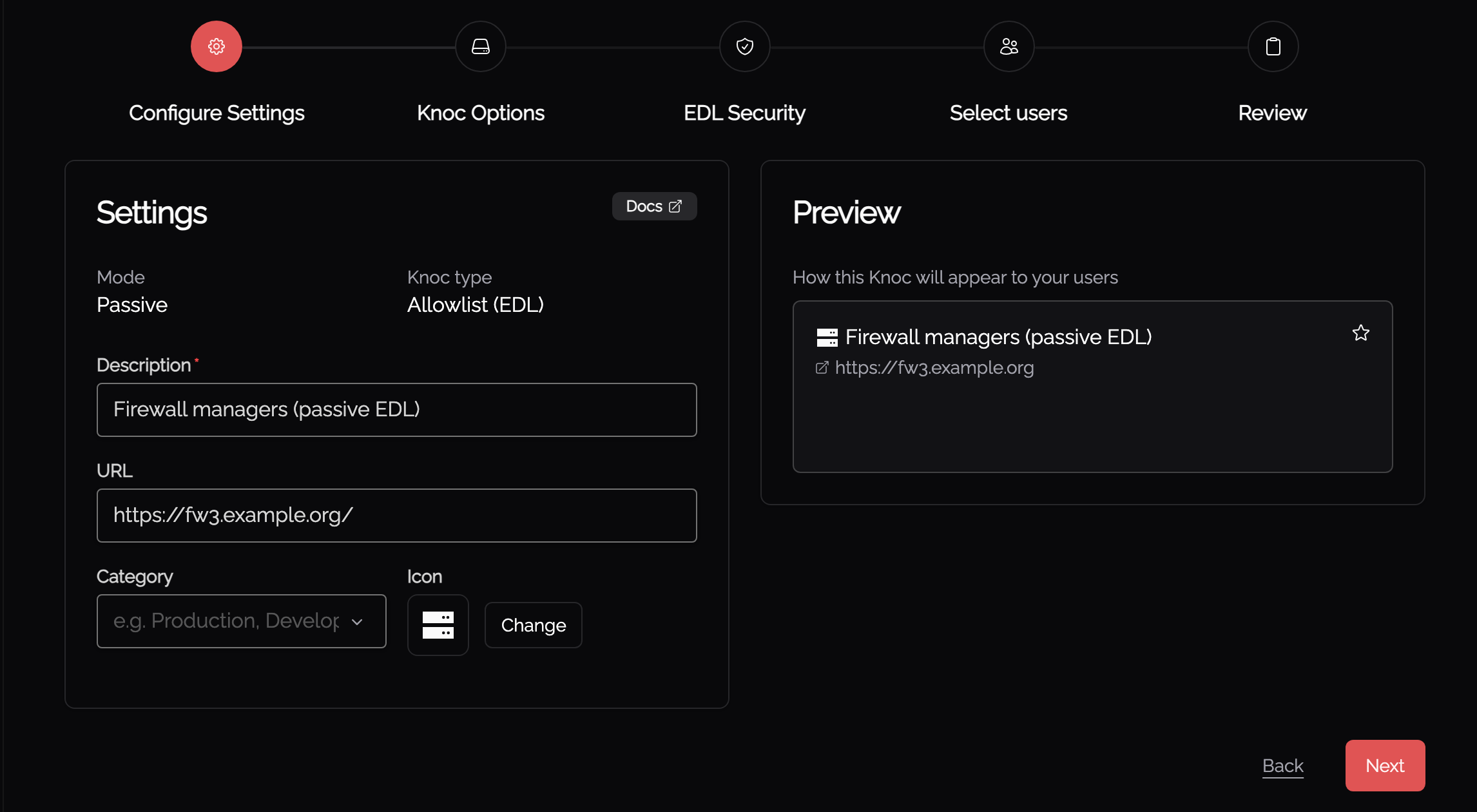The image size is (1477, 812).
Task: Click the selected server icon thumbnail
Action: pyautogui.click(x=438, y=625)
